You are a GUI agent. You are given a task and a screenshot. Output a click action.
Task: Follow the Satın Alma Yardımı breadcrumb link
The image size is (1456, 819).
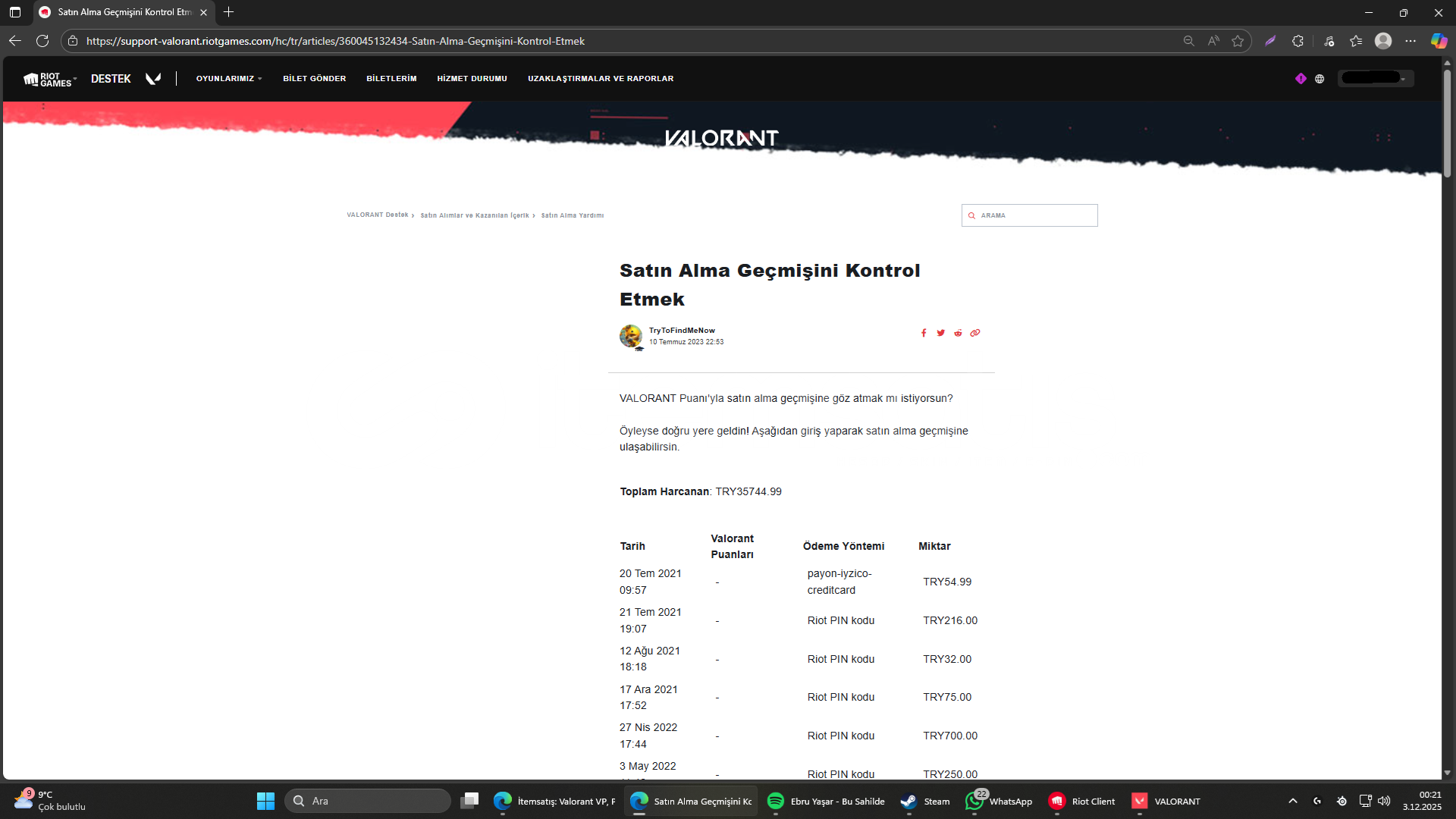(x=572, y=215)
